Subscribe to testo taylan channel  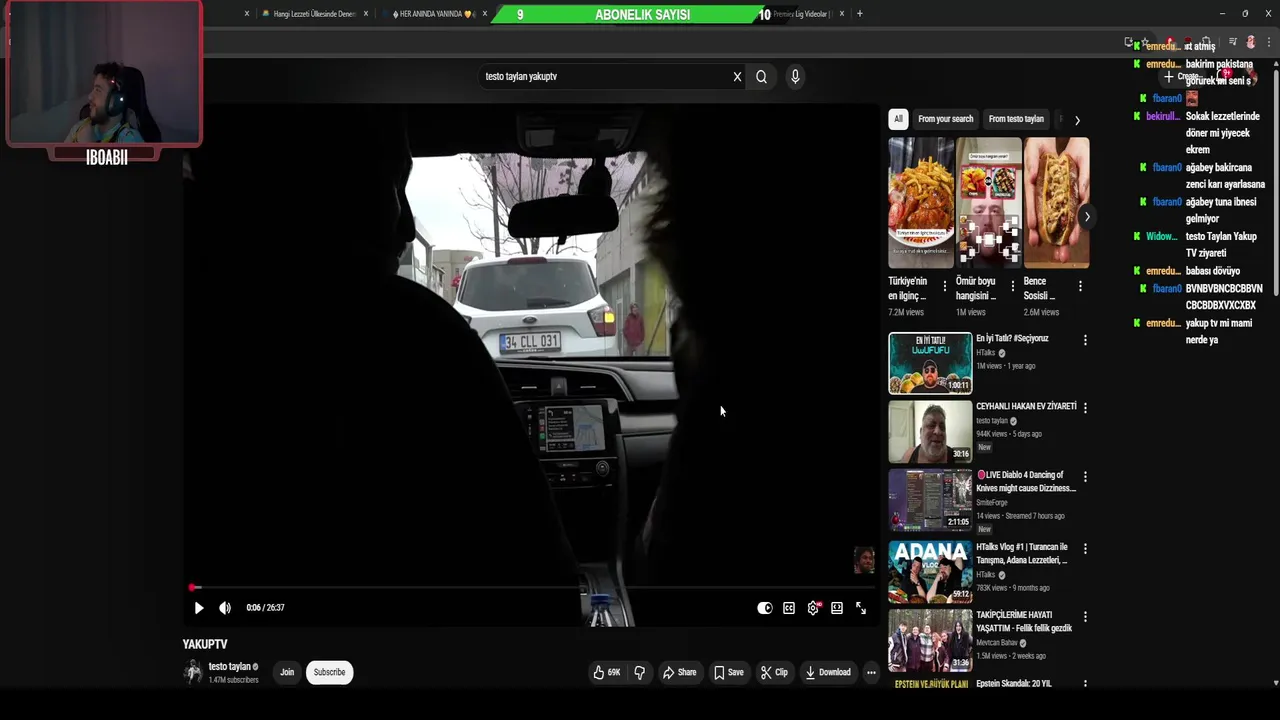(x=329, y=672)
